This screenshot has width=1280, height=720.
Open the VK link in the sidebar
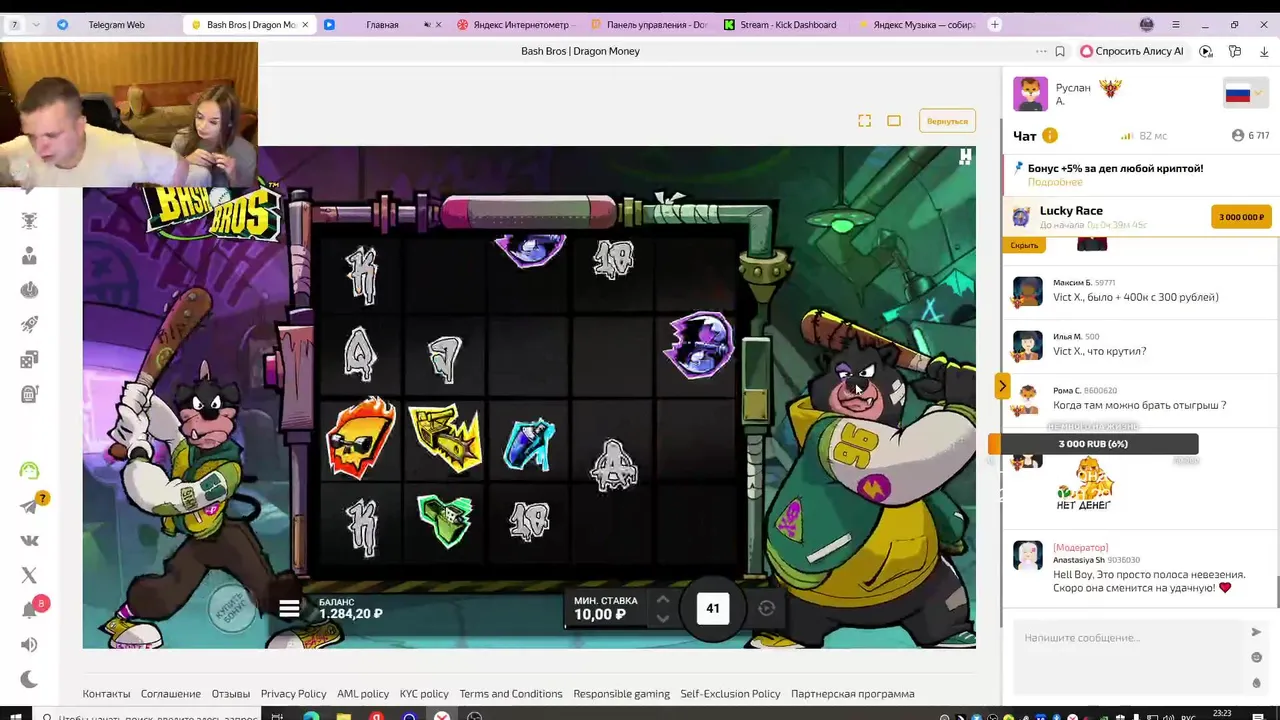point(29,540)
